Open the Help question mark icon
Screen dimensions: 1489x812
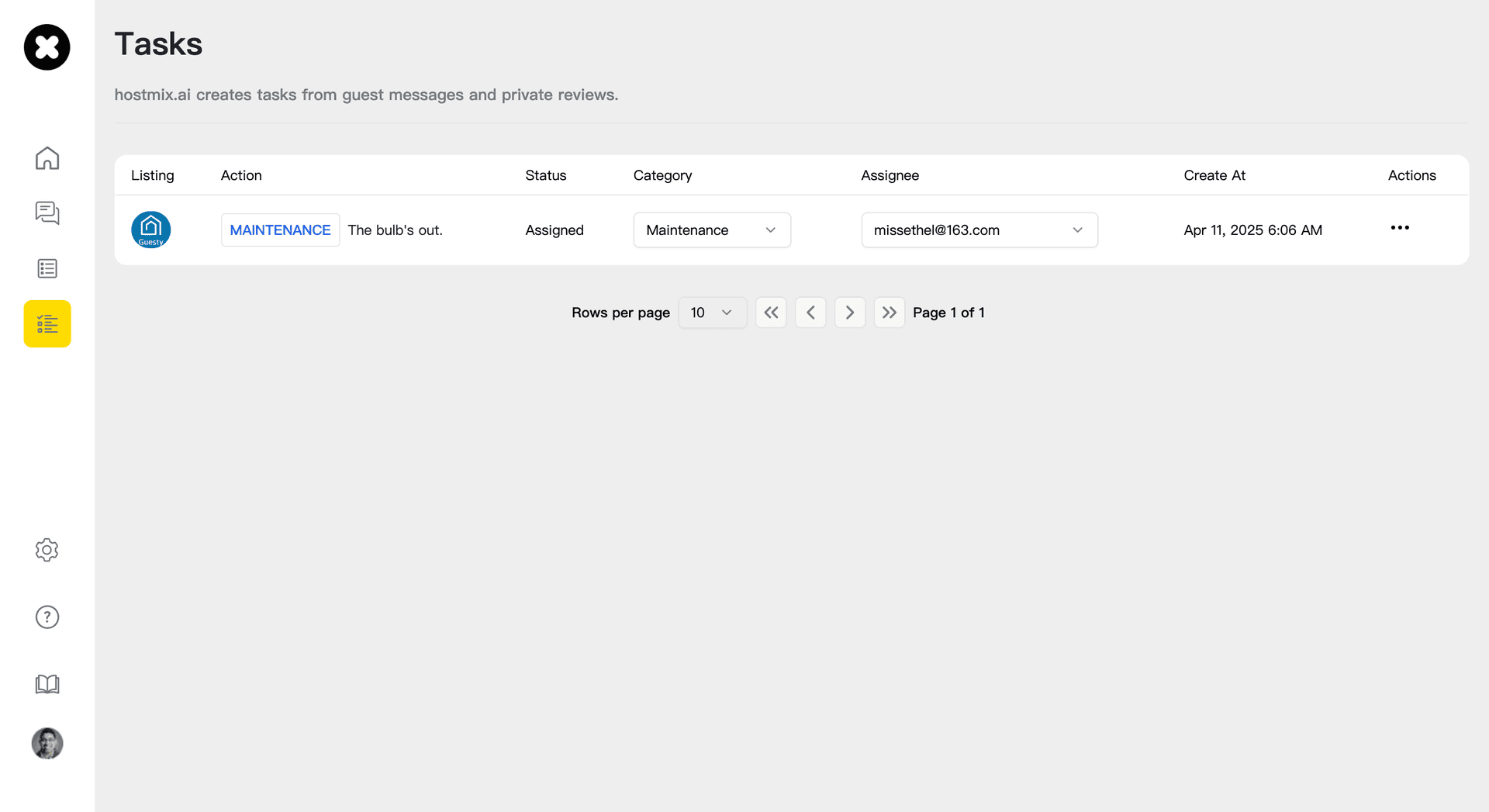[x=47, y=617]
